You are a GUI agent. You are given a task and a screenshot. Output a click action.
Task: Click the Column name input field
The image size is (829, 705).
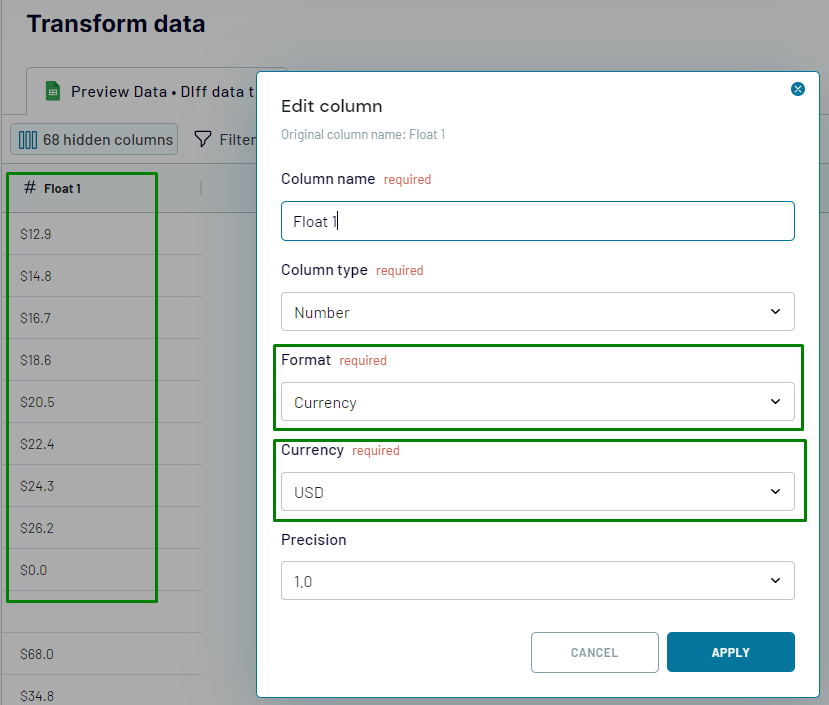click(537, 221)
